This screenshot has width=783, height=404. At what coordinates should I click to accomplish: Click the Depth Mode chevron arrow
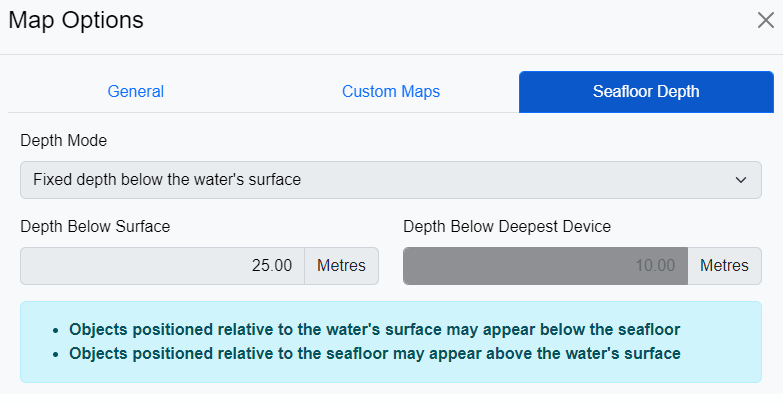pyautogui.click(x=741, y=180)
